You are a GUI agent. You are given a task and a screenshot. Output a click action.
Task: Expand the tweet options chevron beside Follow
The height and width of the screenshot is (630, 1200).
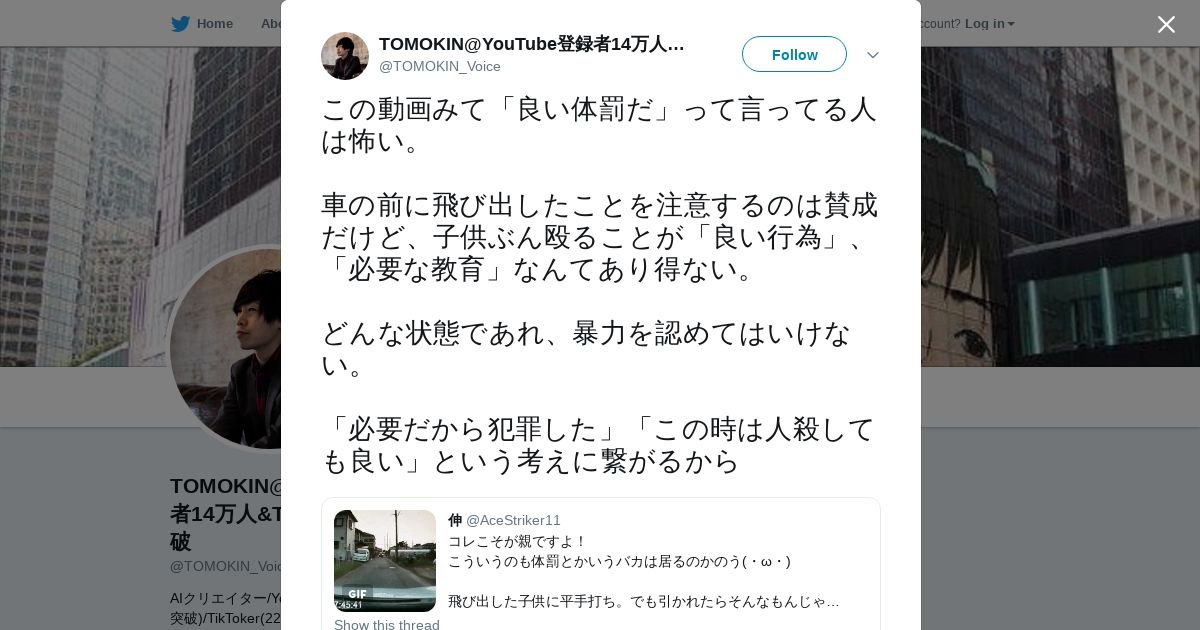point(872,55)
